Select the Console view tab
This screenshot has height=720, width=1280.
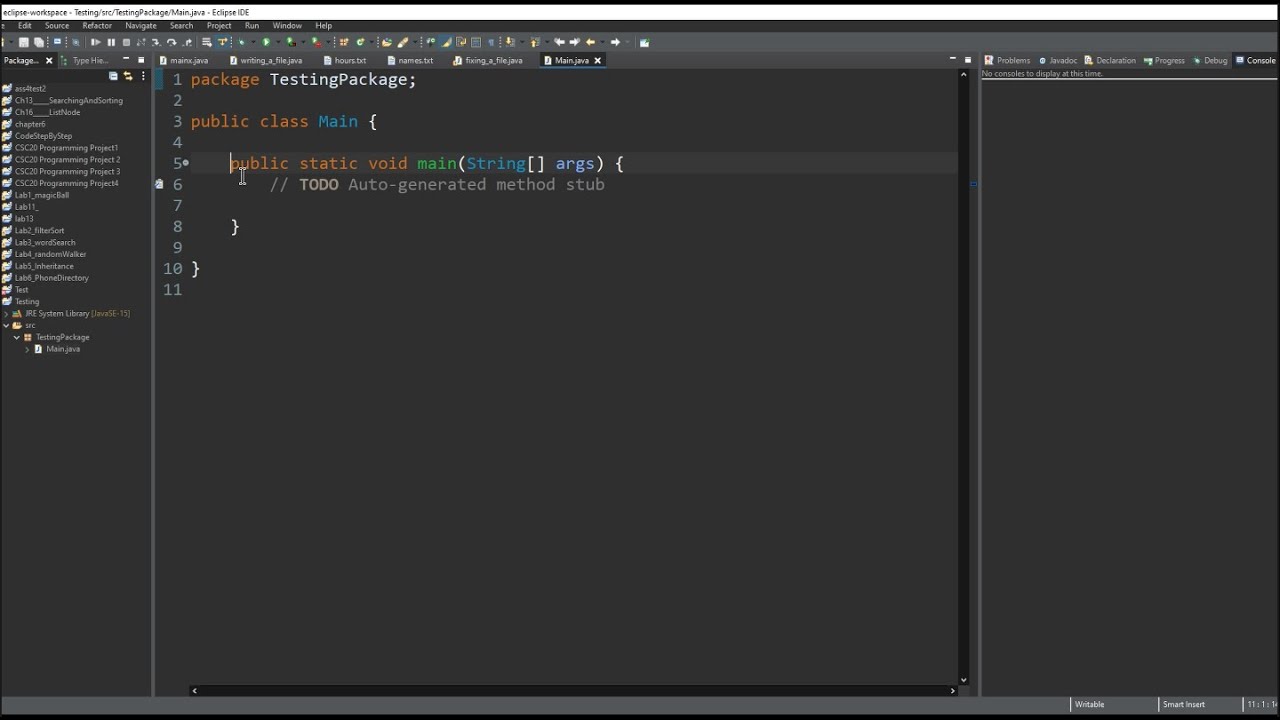pos(1256,61)
